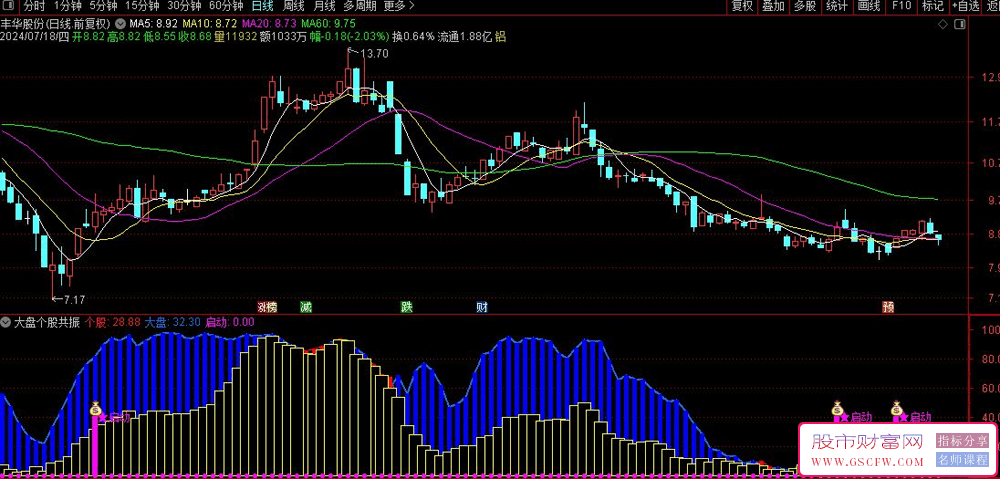
Task: Click the 复权 button
Action: coord(742,6)
